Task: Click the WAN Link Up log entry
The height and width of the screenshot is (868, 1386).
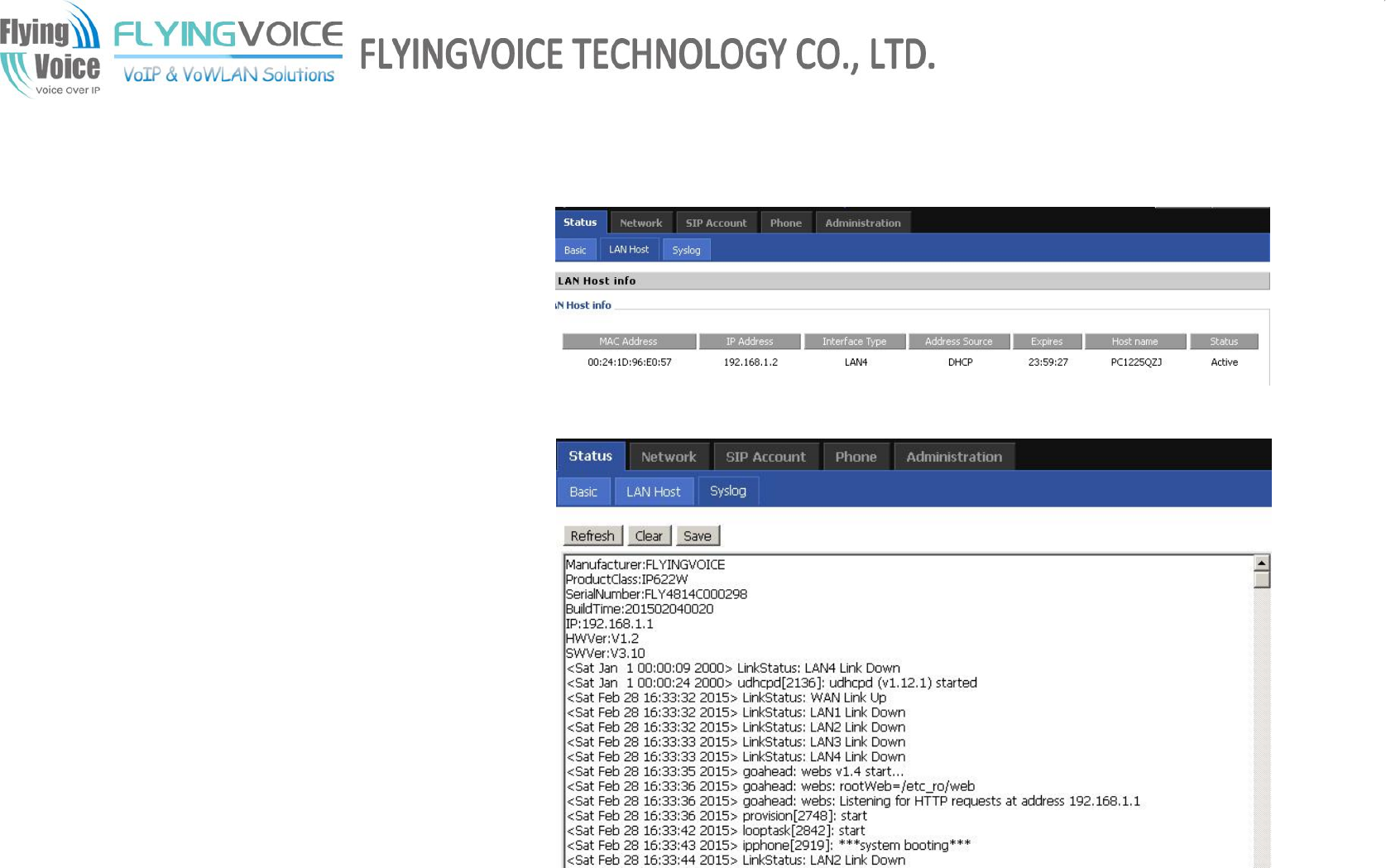Action: pyautogui.click(x=727, y=698)
